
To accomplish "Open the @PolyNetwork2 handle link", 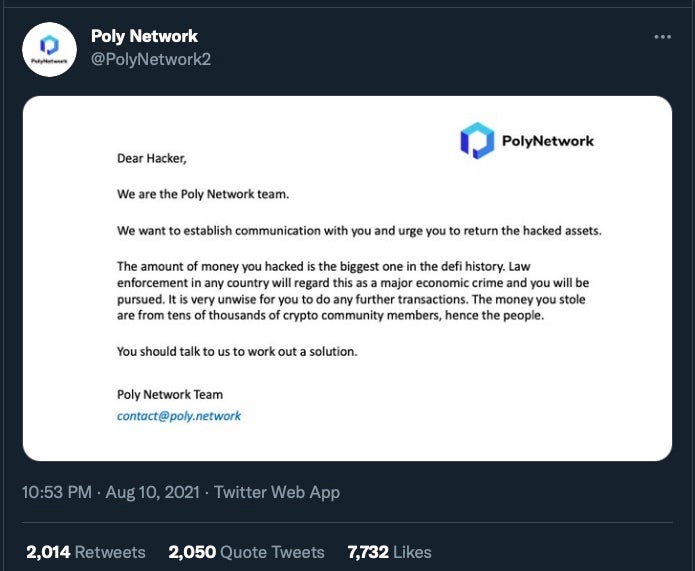I will [150, 59].
